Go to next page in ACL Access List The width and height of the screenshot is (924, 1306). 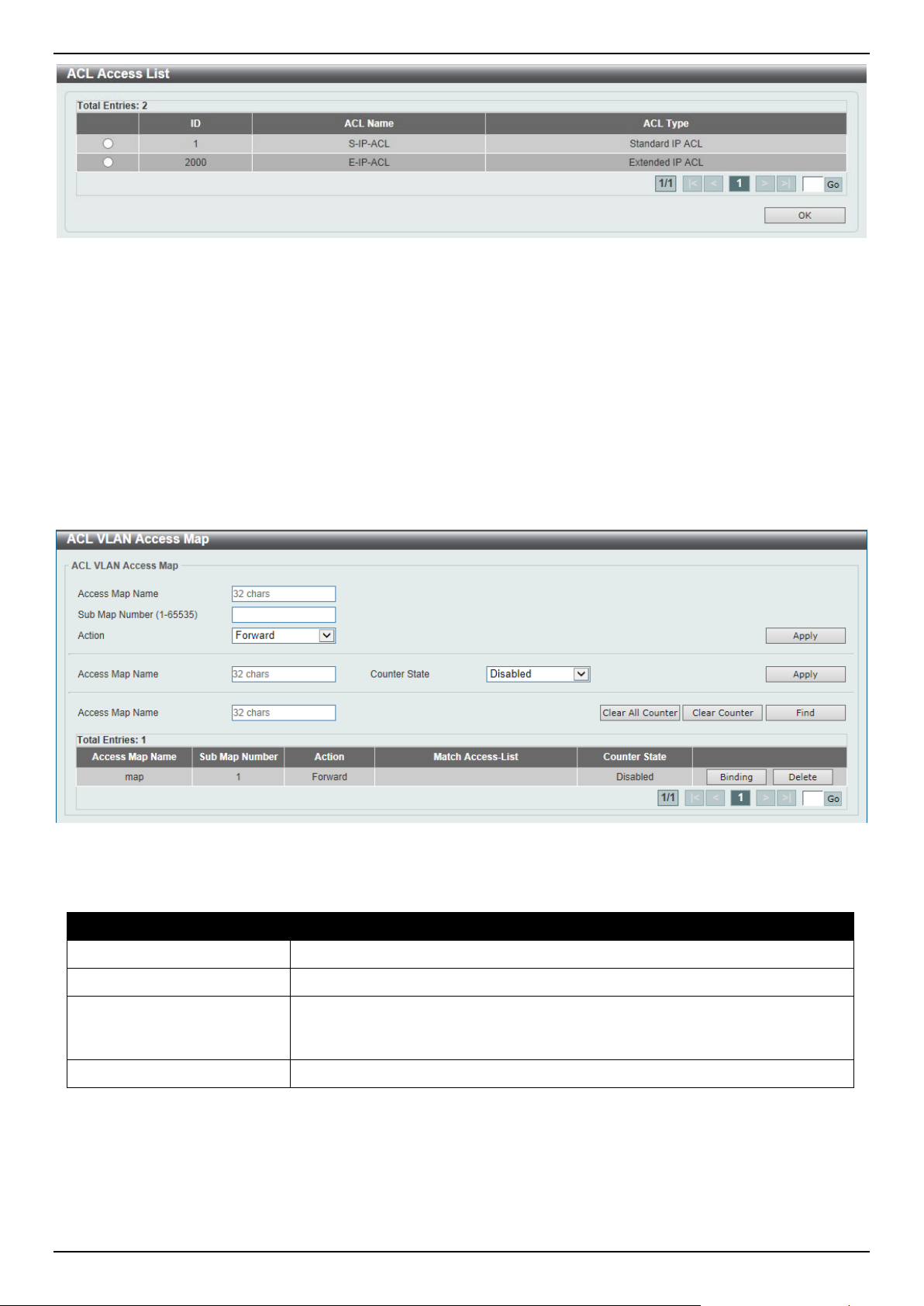(x=764, y=184)
